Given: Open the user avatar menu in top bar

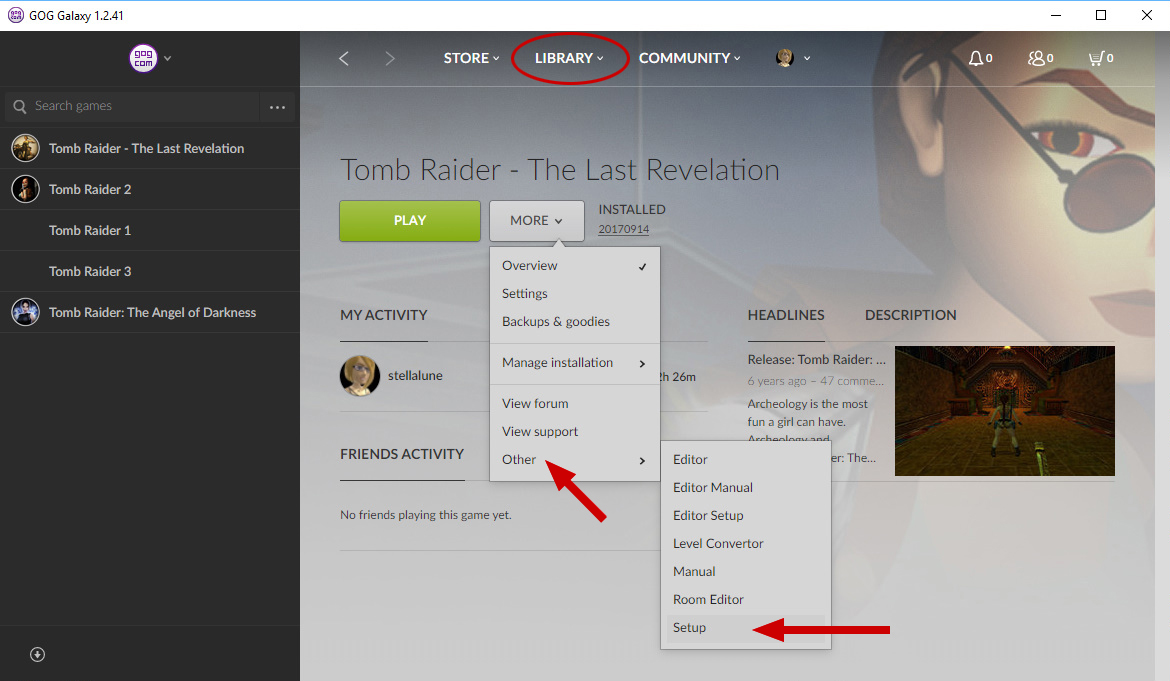Looking at the screenshot, I should pos(786,58).
